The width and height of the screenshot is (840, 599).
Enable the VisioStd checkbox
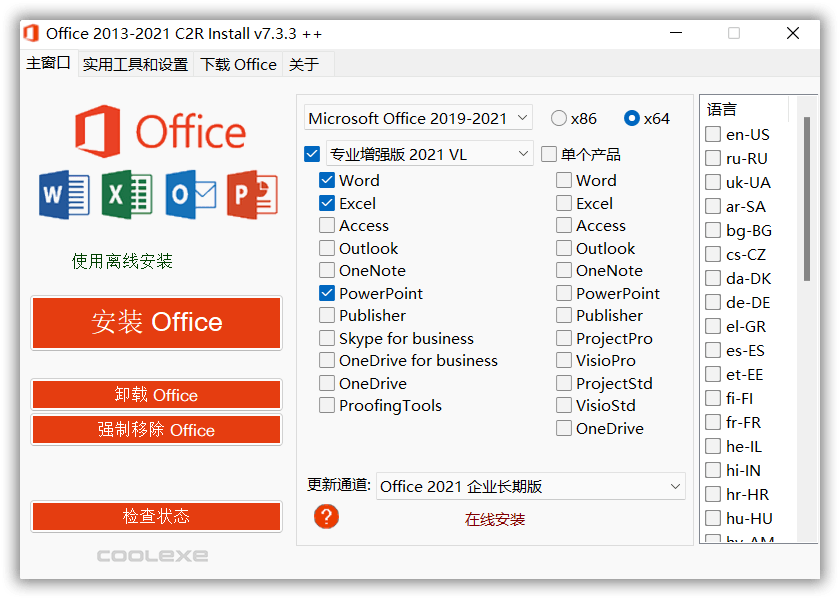[x=564, y=405]
